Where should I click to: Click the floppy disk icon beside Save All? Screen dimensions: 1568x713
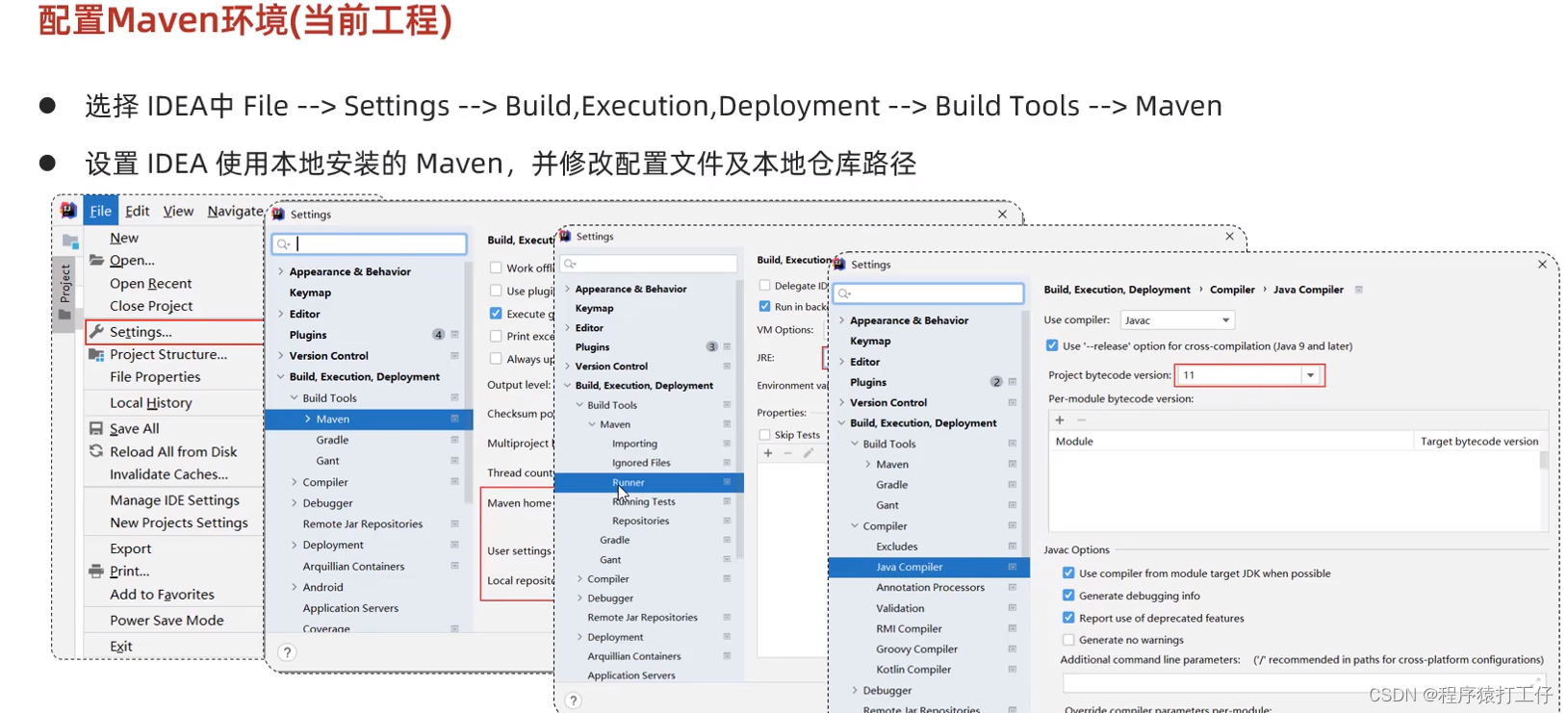click(x=96, y=428)
